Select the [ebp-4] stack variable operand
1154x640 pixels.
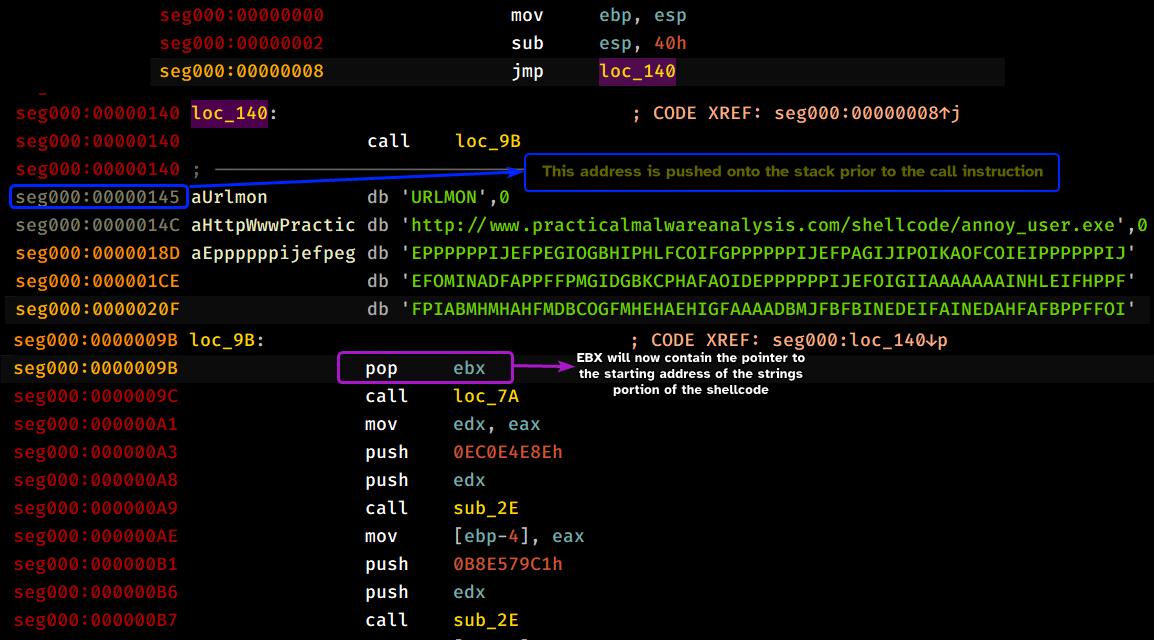click(x=486, y=536)
